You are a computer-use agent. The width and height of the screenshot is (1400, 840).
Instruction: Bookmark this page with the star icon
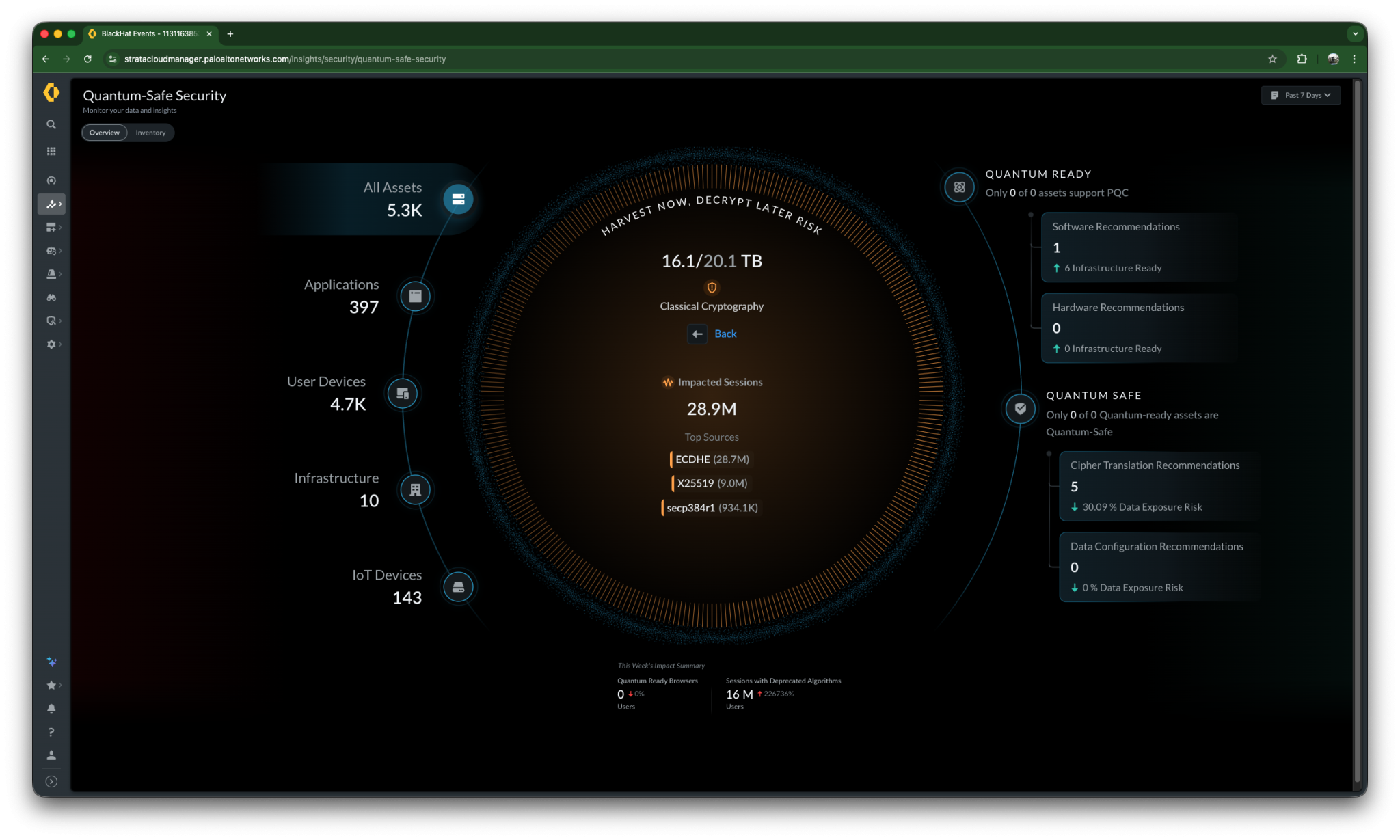tap(1272, 59)
